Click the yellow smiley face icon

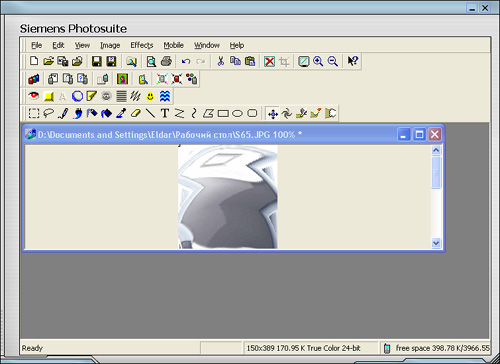click(x=150, y=96)
